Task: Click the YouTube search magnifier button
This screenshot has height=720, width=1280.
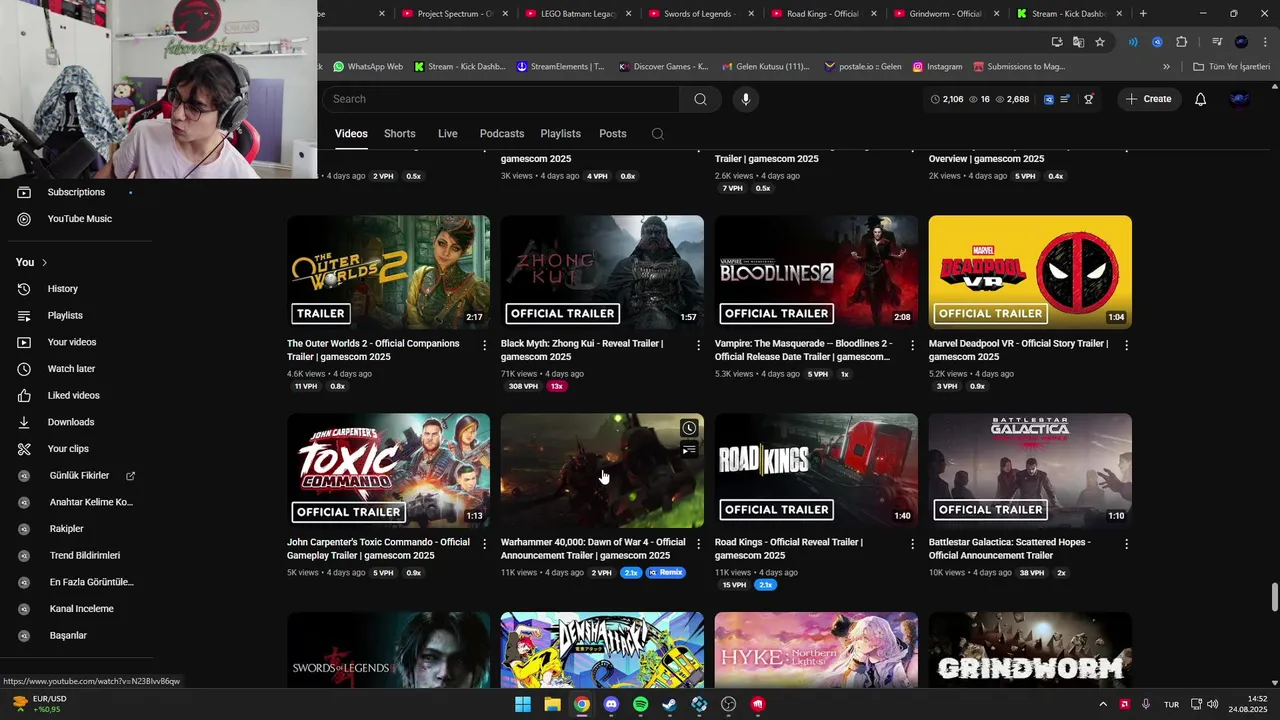Action: (700, 99)
